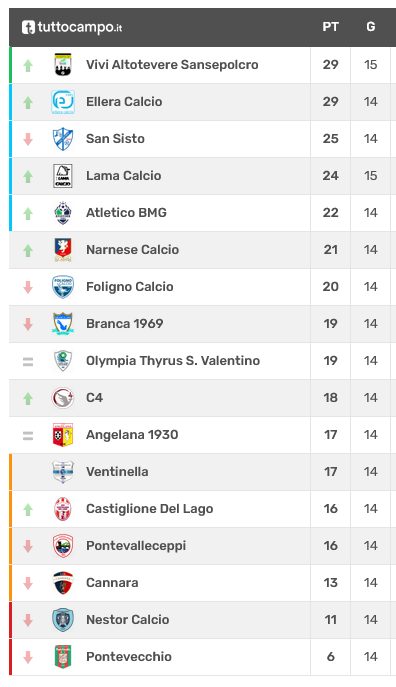Click the tuttocampo.it logo in header
The height and width of the screenshot is (687, 396).
(72, 27)
